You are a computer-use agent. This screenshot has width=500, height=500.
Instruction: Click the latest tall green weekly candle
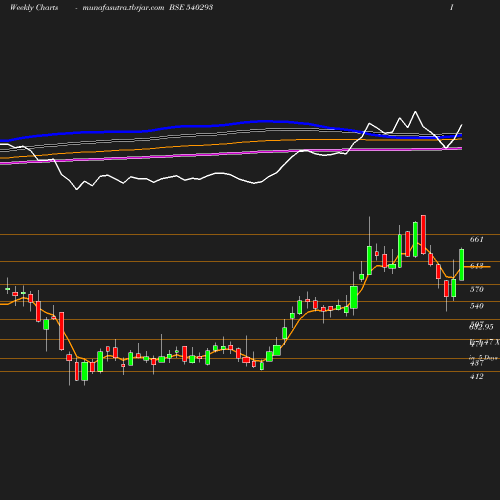point(462,265)
